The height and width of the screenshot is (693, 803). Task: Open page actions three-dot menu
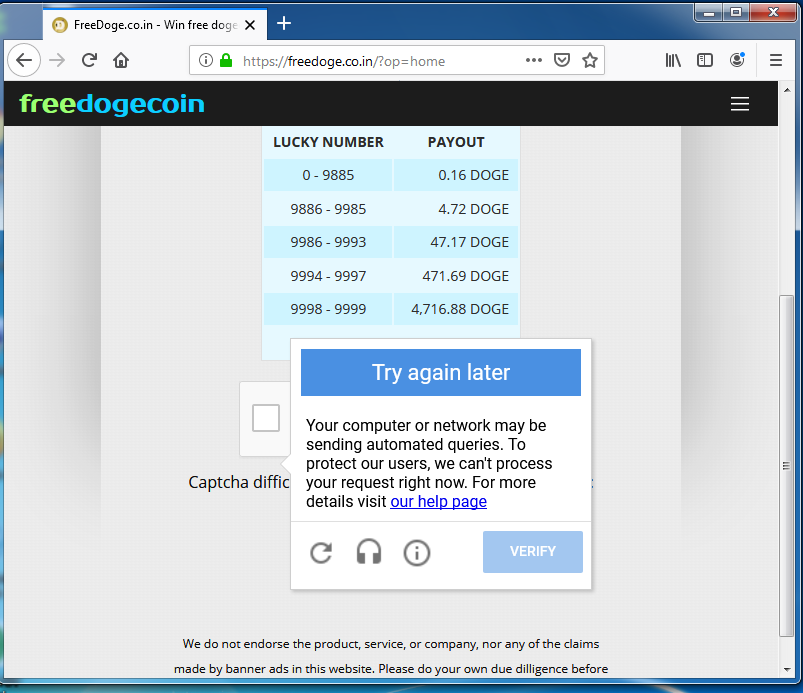tap(534, 60)
